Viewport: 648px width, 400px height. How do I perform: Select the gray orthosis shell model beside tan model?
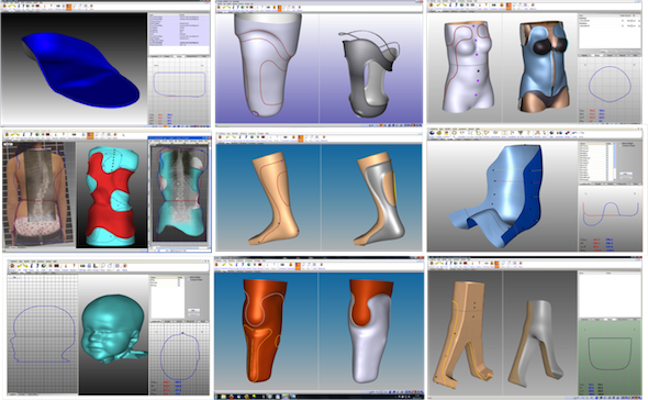tap(536, 343)
